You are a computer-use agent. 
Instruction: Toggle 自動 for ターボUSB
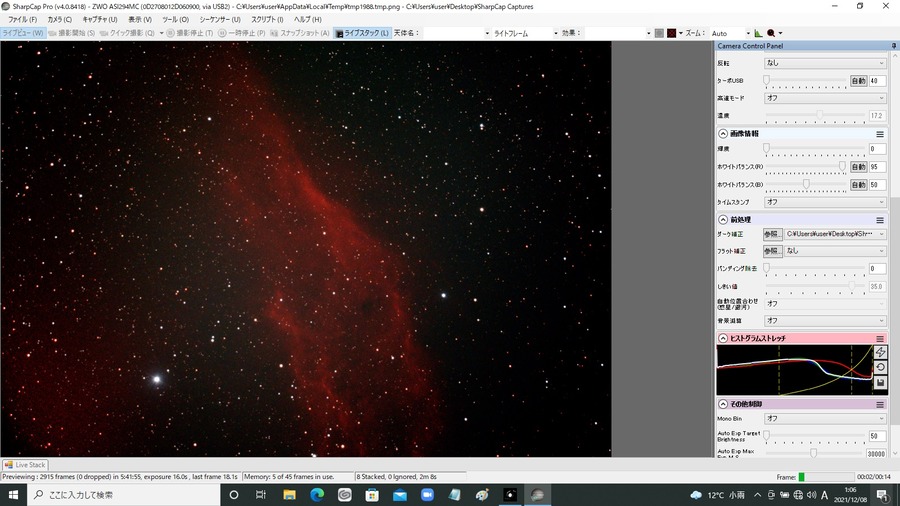858,81
